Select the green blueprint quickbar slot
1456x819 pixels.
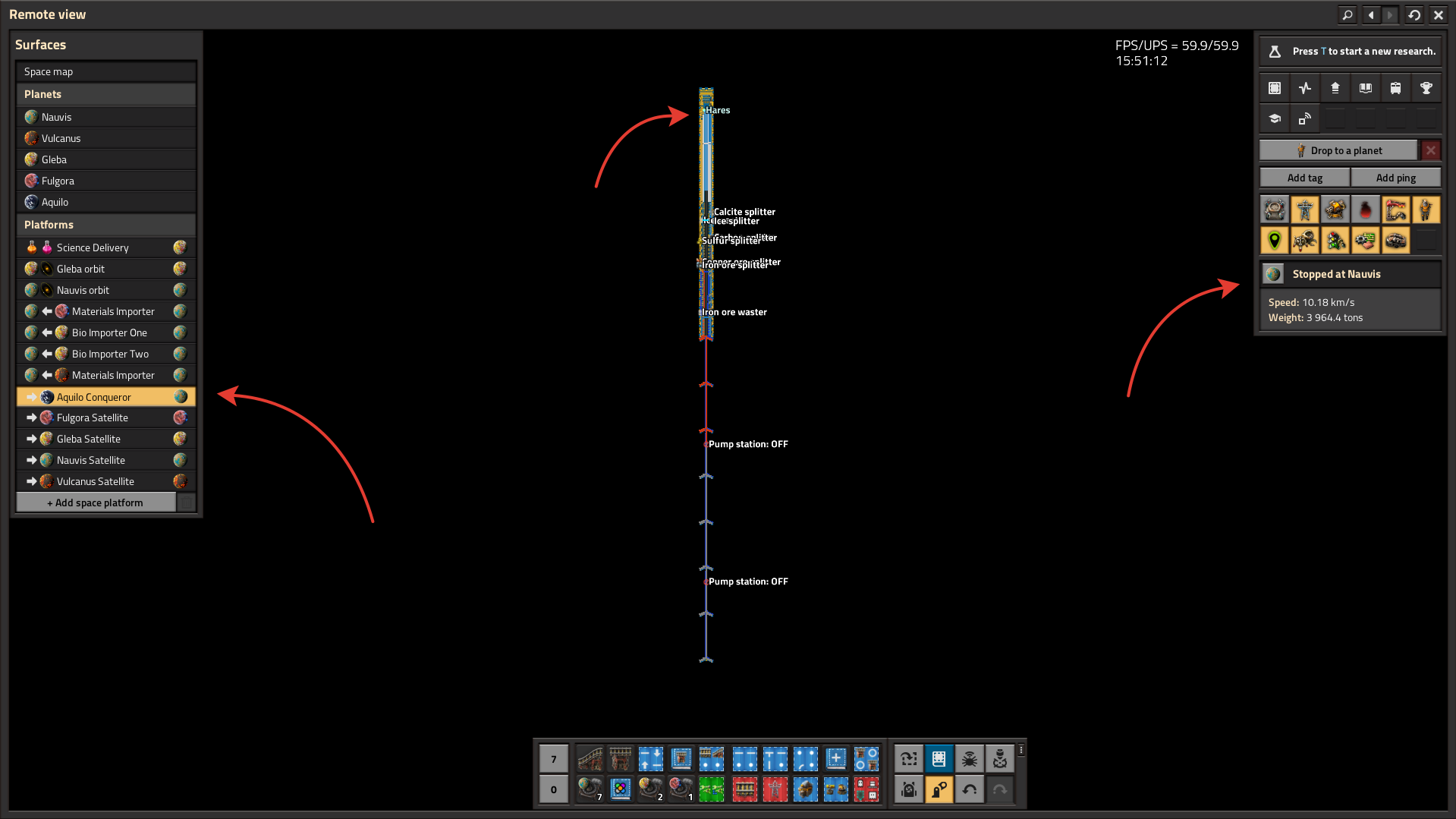tap(712, 789)
